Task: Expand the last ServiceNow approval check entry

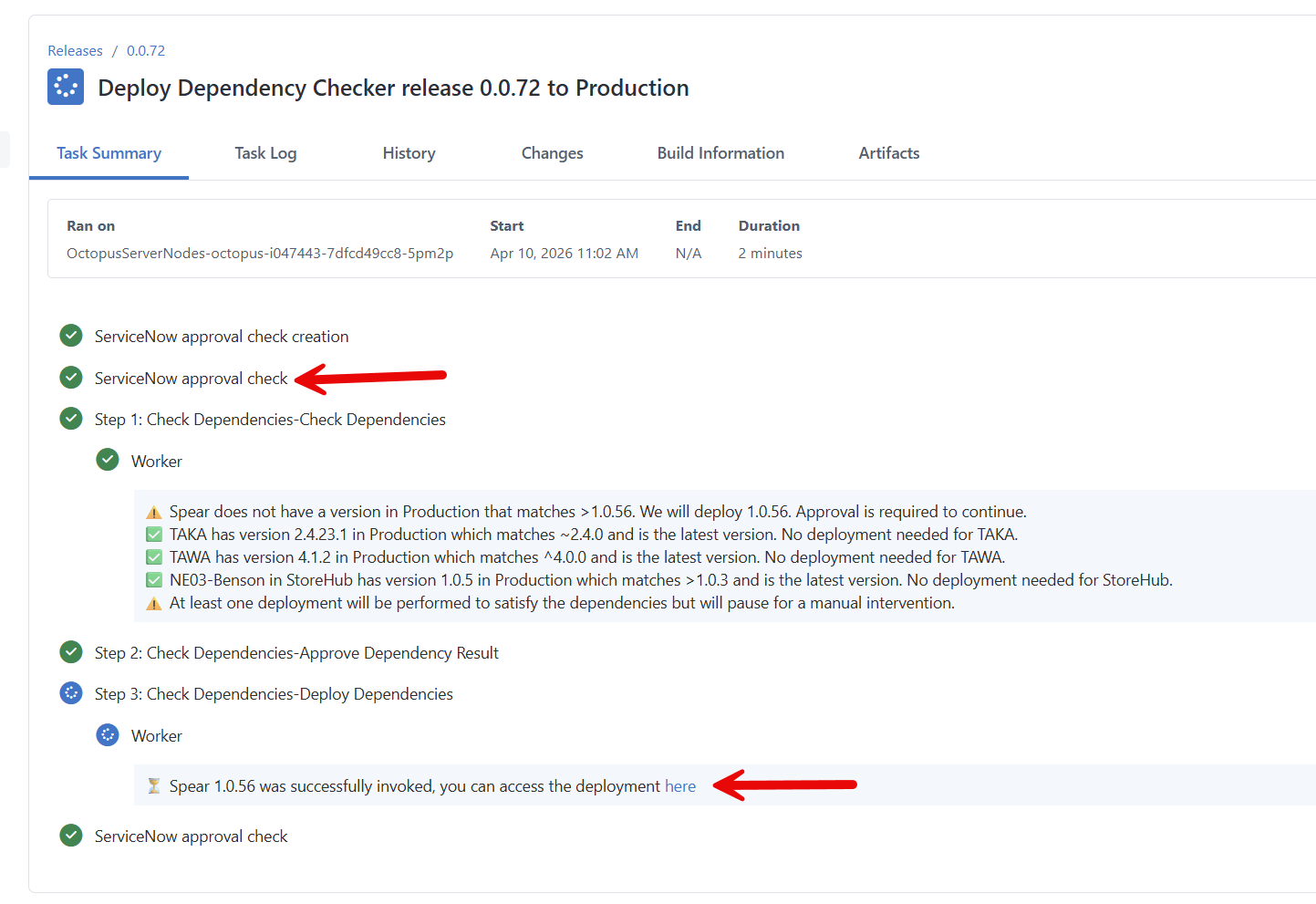Action: (x=191, y=836)
